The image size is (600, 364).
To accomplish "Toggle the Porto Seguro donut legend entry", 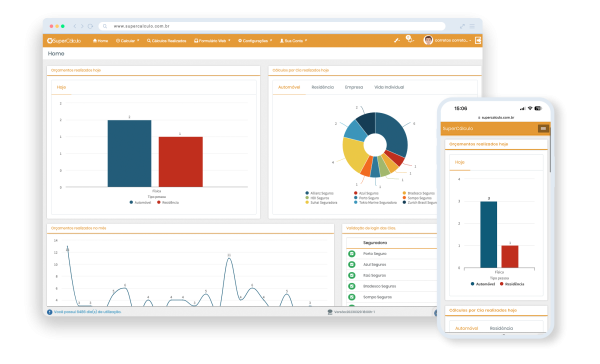I will (x=366, y=198).
